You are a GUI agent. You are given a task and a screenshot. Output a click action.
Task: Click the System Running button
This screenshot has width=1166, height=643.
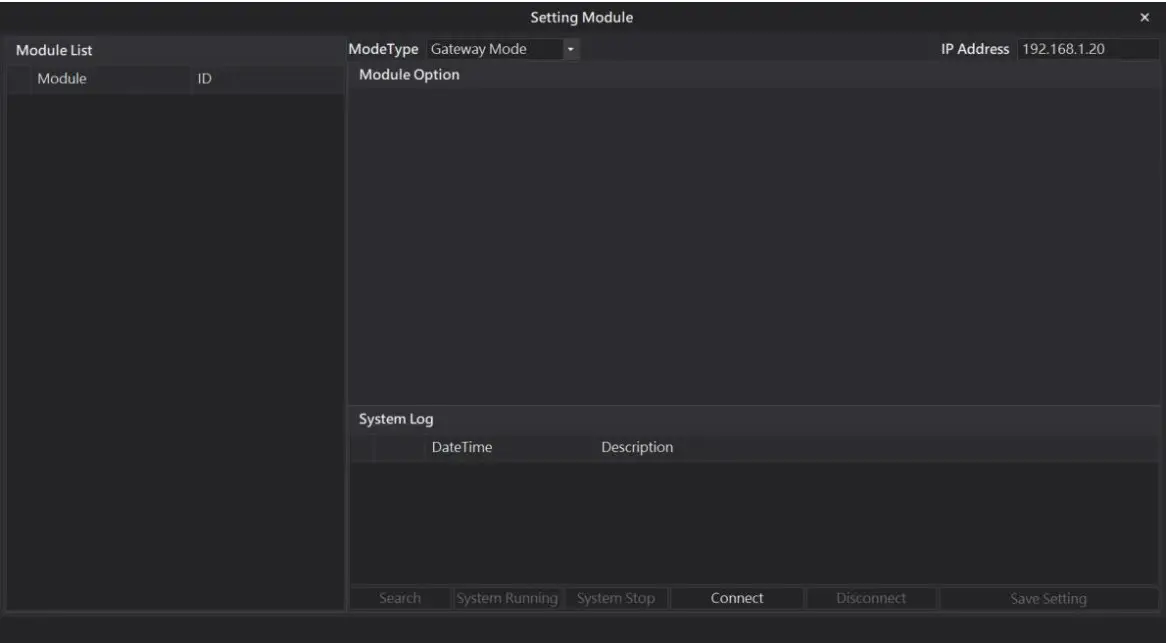point(507,598)
